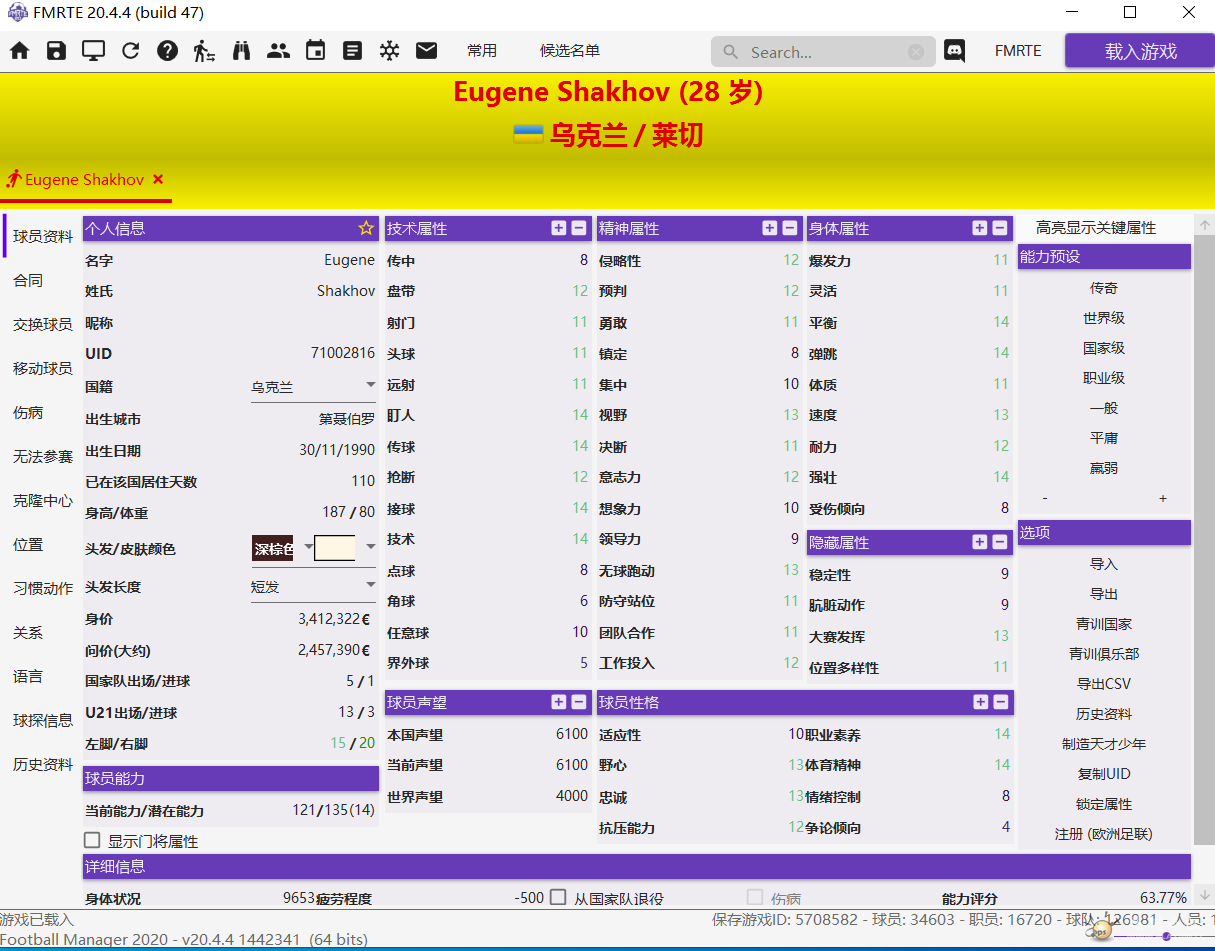
Task: Toggle the 从国家队退役 checkbox
Action: (x=558, y=898)
